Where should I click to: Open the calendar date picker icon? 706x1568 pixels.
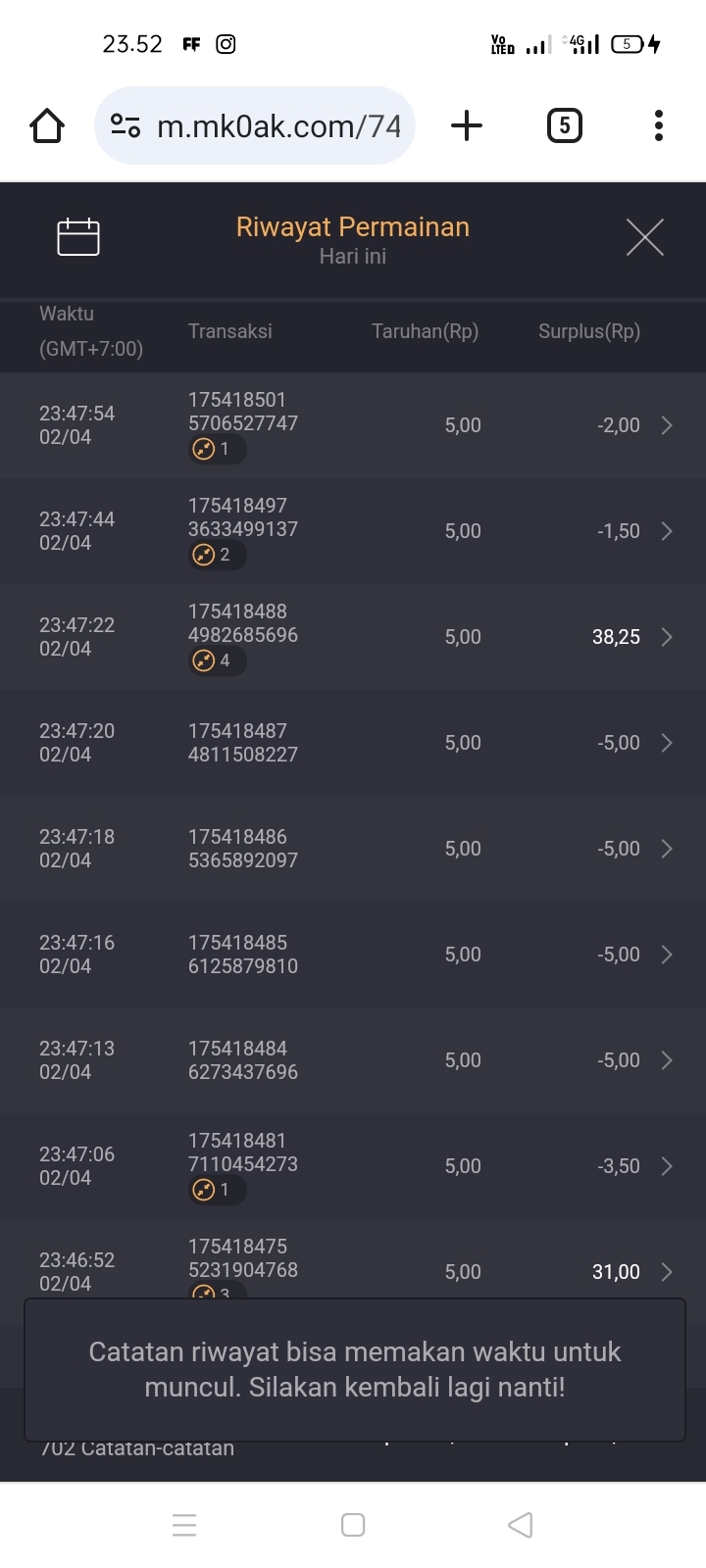coord(78,236)
